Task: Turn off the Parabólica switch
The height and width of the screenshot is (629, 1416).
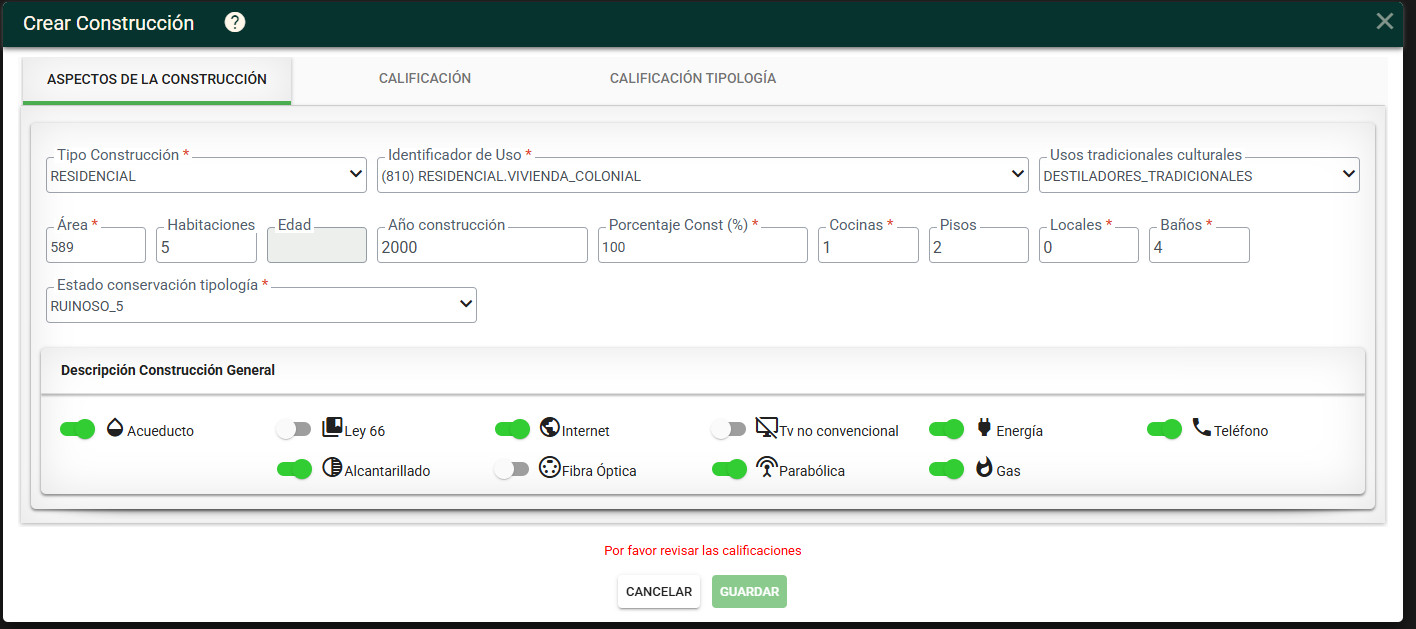Action: point(729,469)
